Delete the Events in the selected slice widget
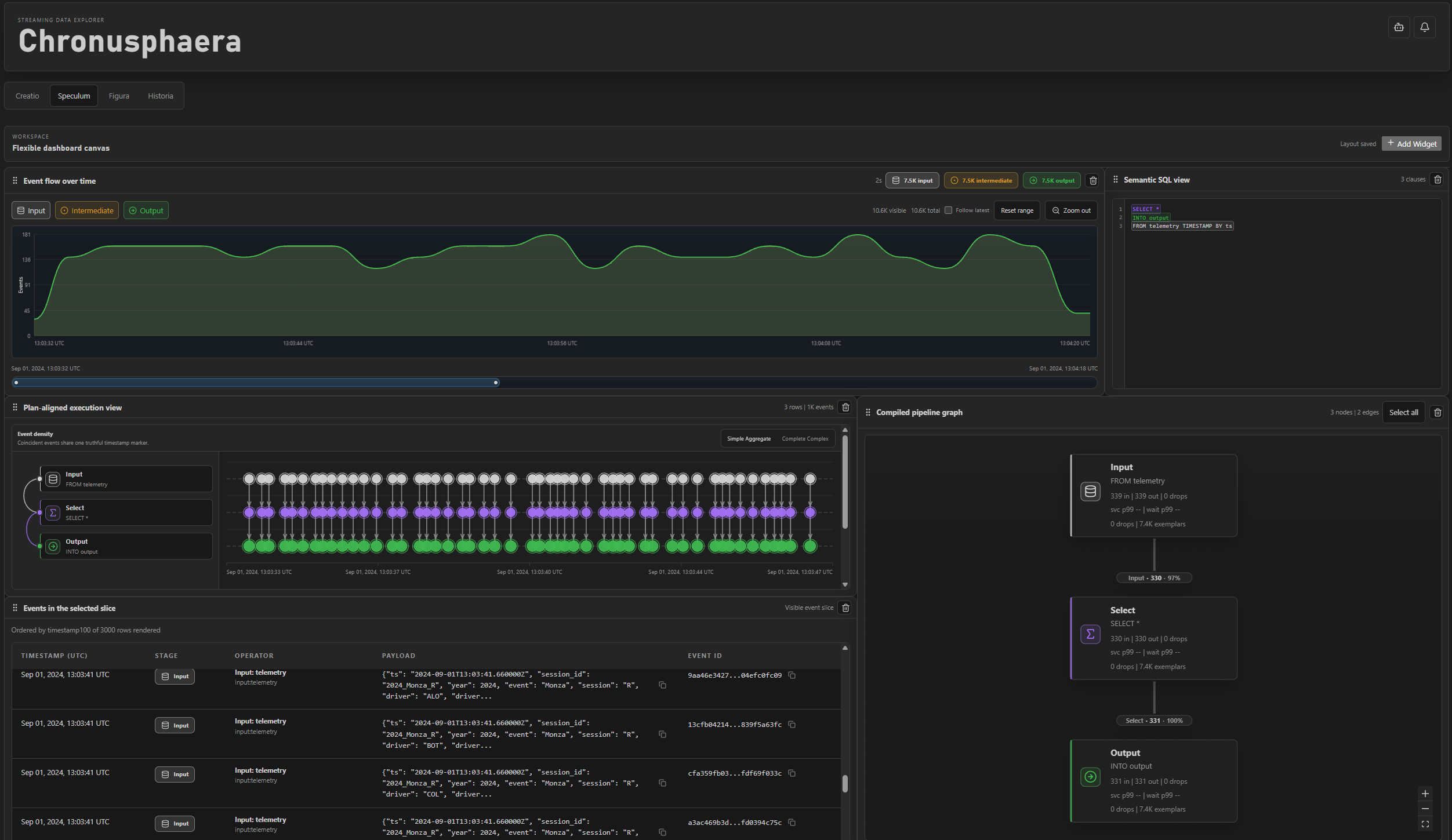1452x840 pixels. 845,608
